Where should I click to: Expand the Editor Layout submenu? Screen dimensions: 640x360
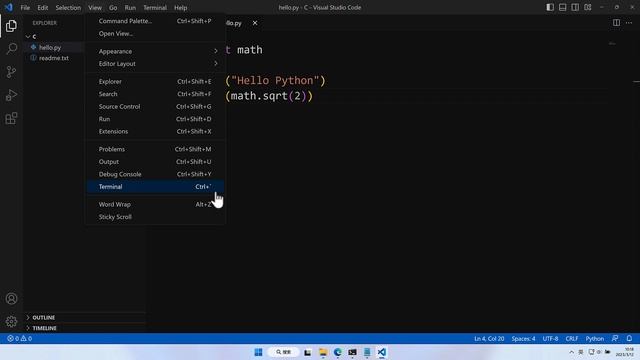point(155,64)
